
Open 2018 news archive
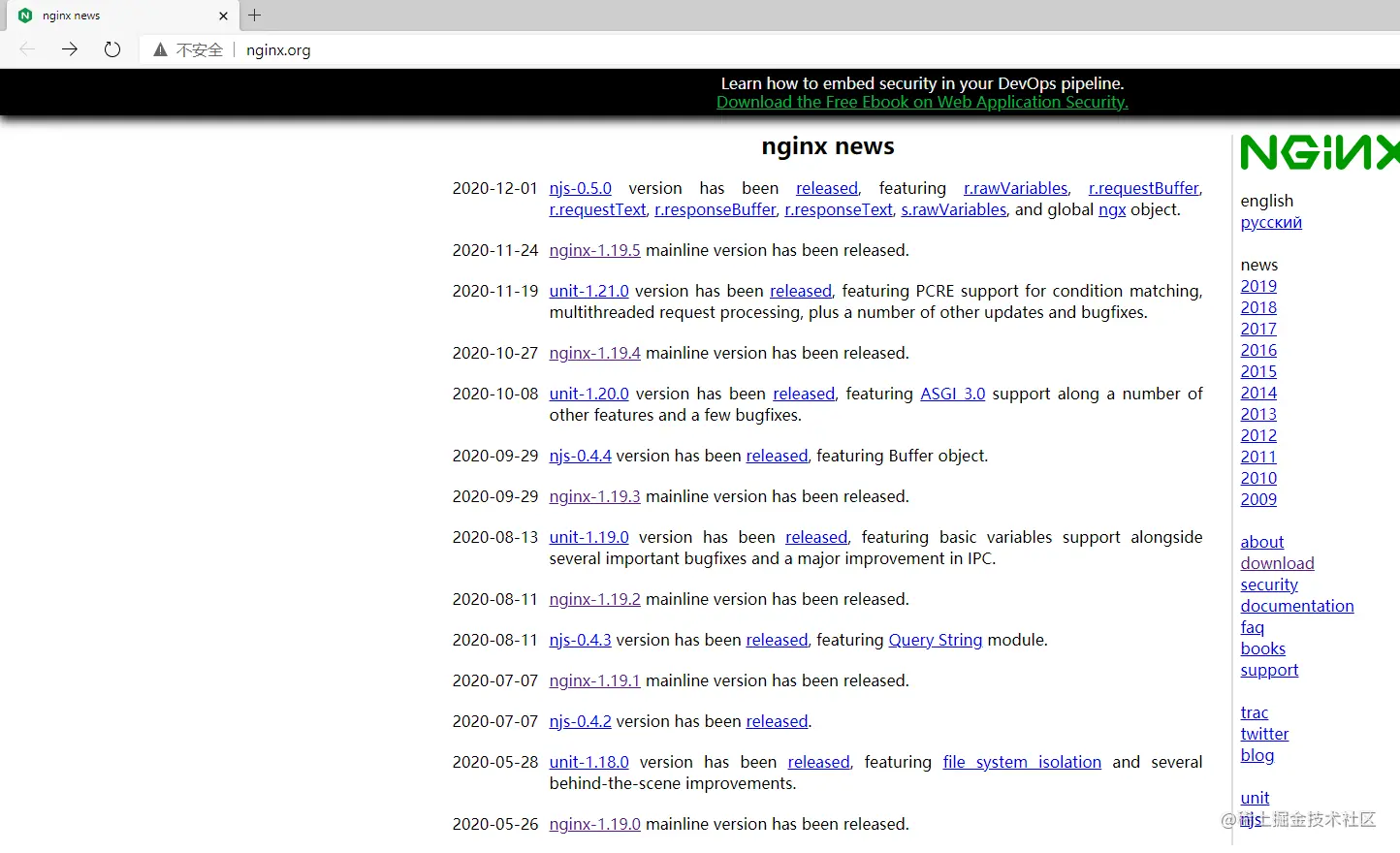1258,308
